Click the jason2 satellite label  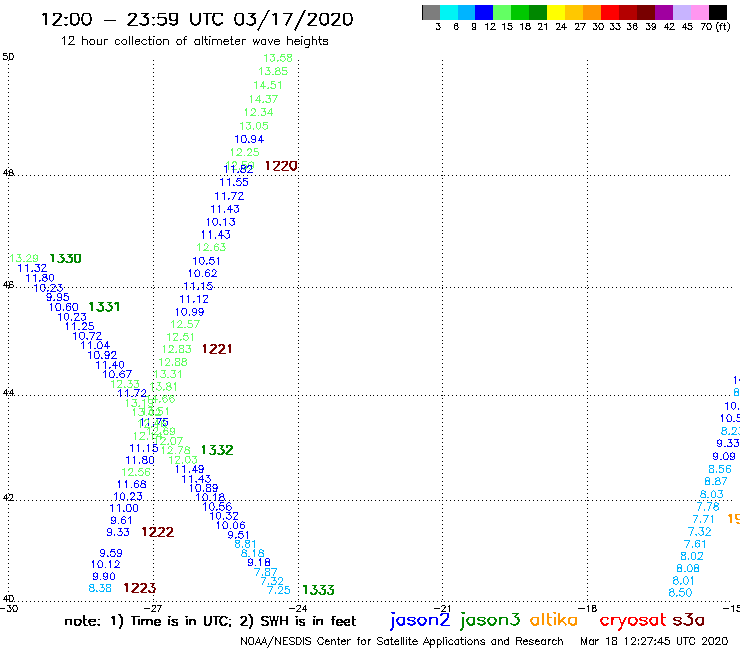pyautogui.click(x=420, y=620)
